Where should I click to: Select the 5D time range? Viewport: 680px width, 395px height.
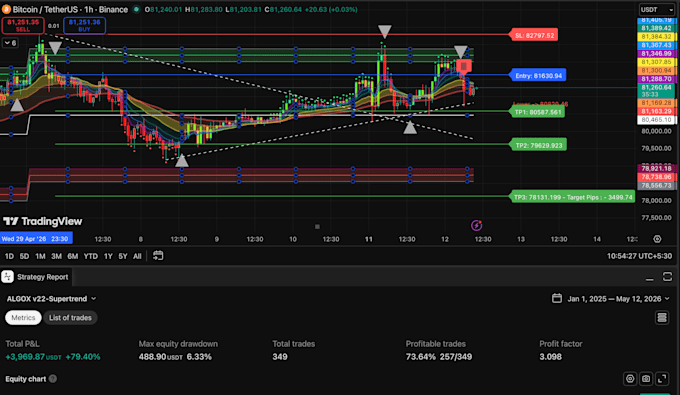[24, 256]
